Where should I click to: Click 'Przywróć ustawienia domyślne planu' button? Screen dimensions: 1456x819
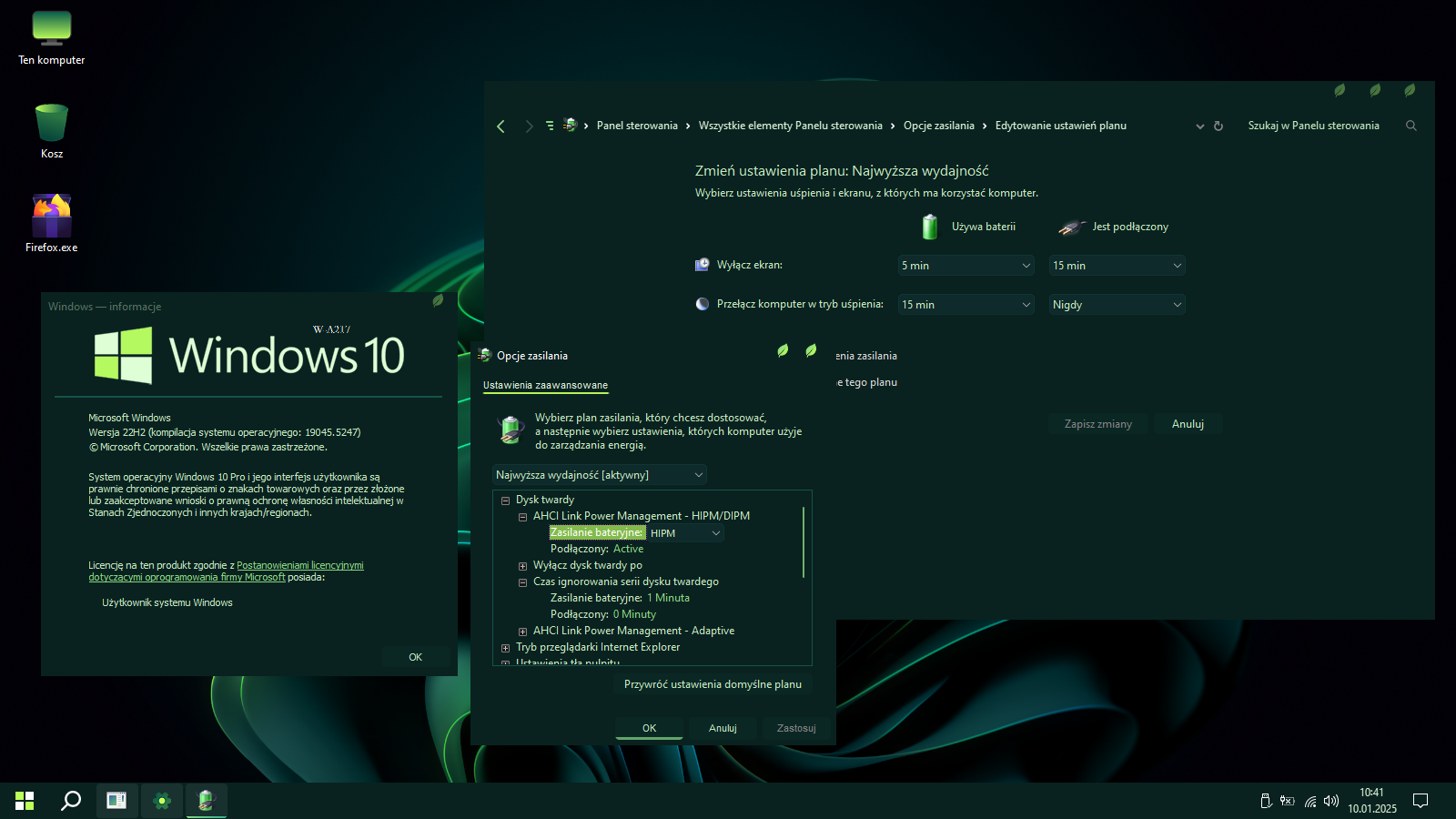[x=713, y=684]
